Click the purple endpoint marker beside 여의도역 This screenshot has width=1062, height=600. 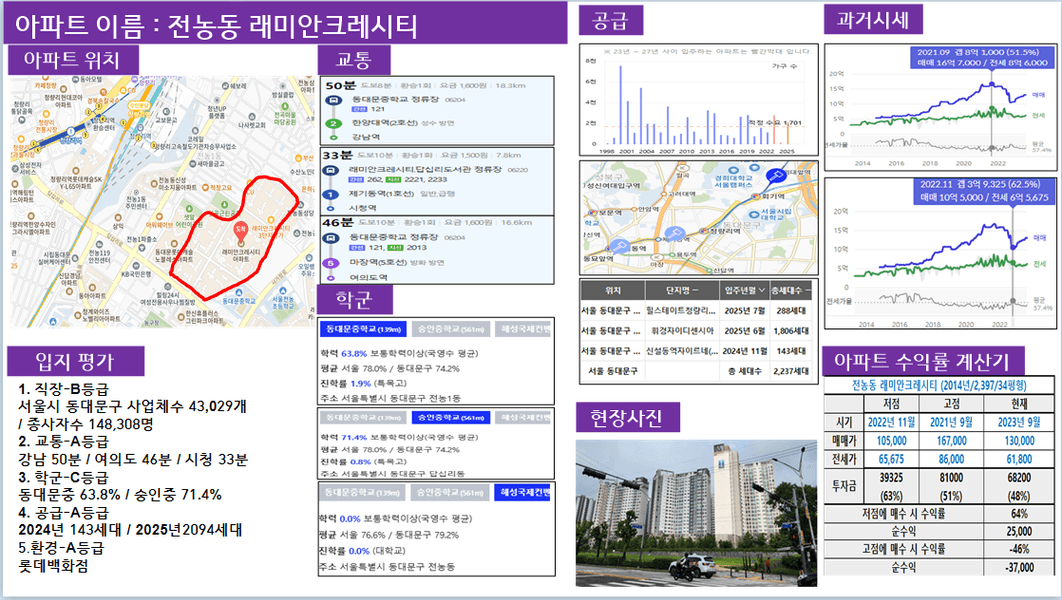point(331,278)
